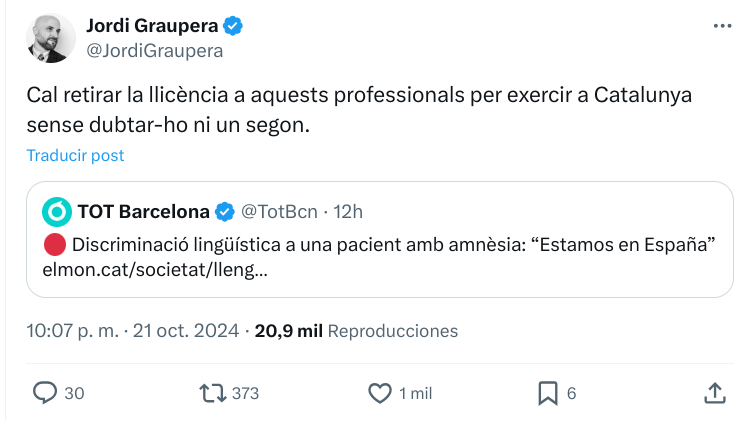This screenshot has width=754, height=421.
Task: Repost this tweet using the retweet icon
Action: tap(214, 393)
